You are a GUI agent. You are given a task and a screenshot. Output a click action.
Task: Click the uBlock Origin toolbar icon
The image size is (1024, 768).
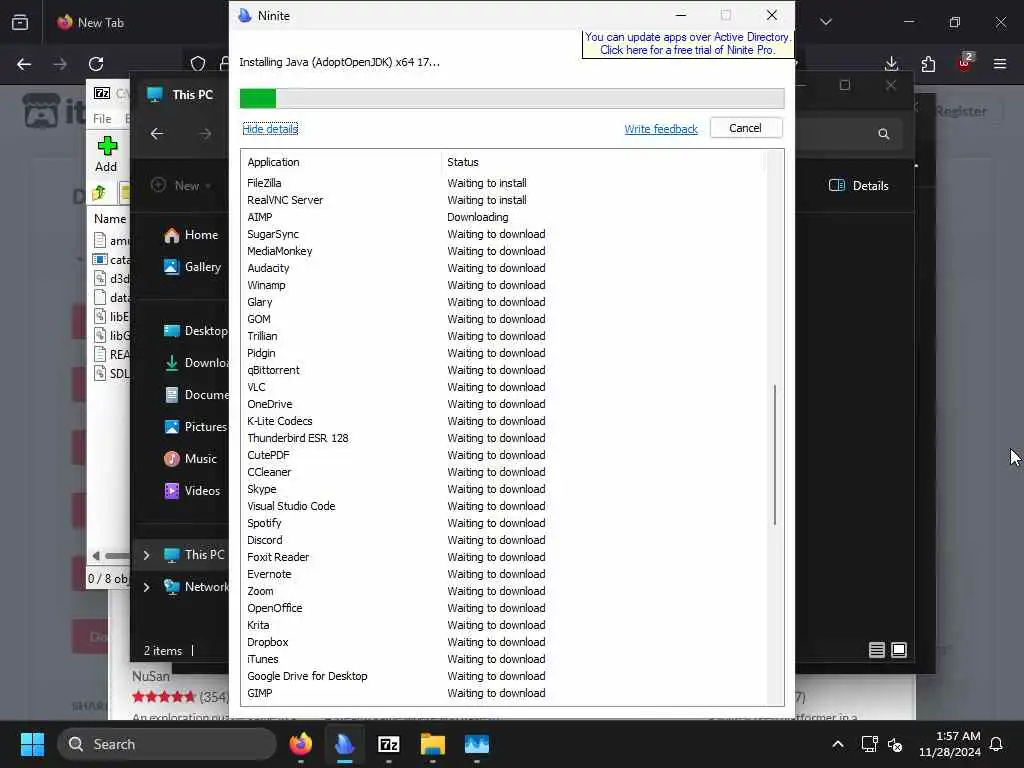tap(965, 63)
